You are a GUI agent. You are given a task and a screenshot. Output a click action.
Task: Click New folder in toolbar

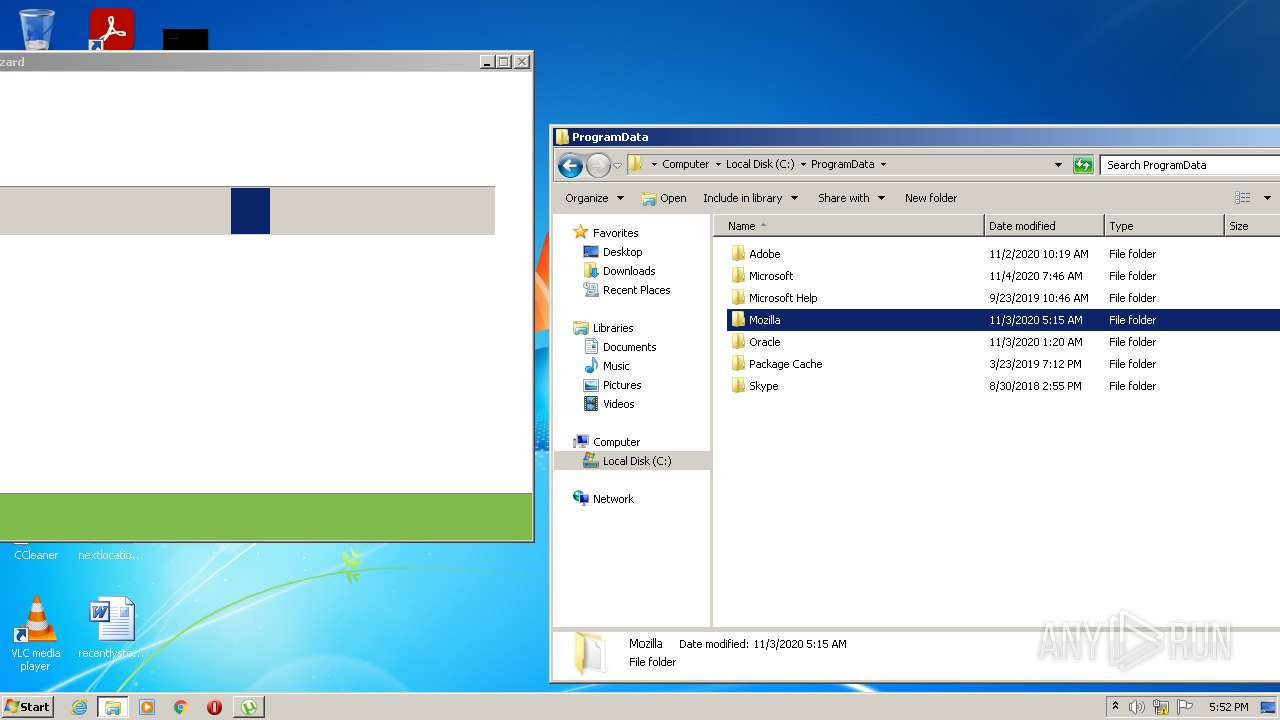pyautogui.click(x=931, y=198)
